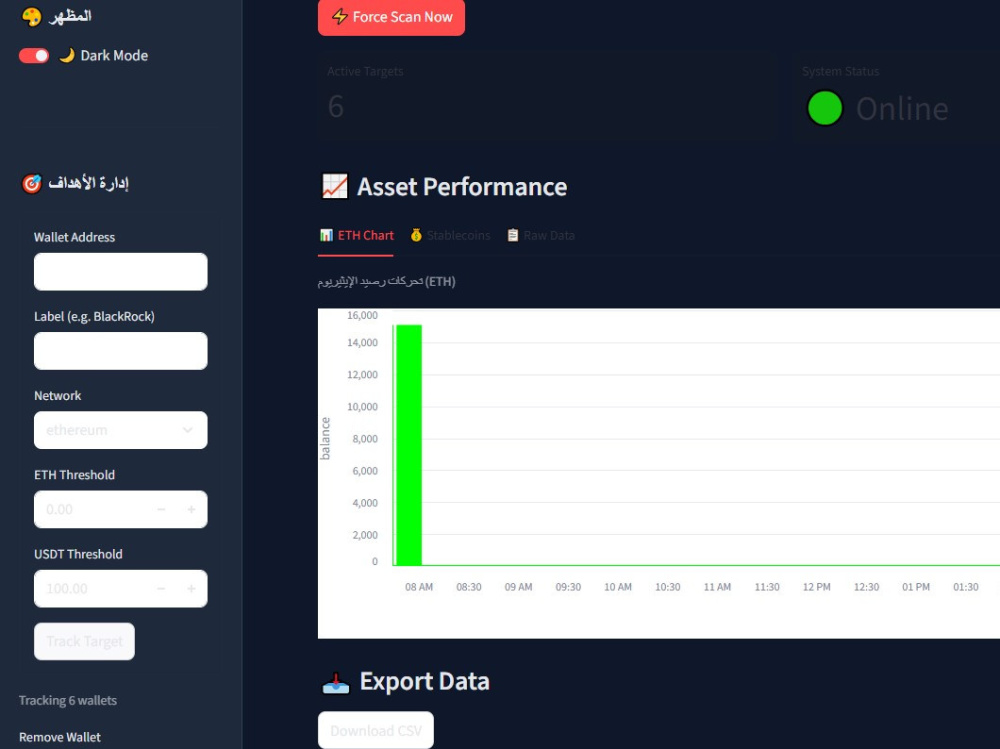Click the crescent moon icon beside Dark Mode
1000x749 pixels.
[67, 55]
